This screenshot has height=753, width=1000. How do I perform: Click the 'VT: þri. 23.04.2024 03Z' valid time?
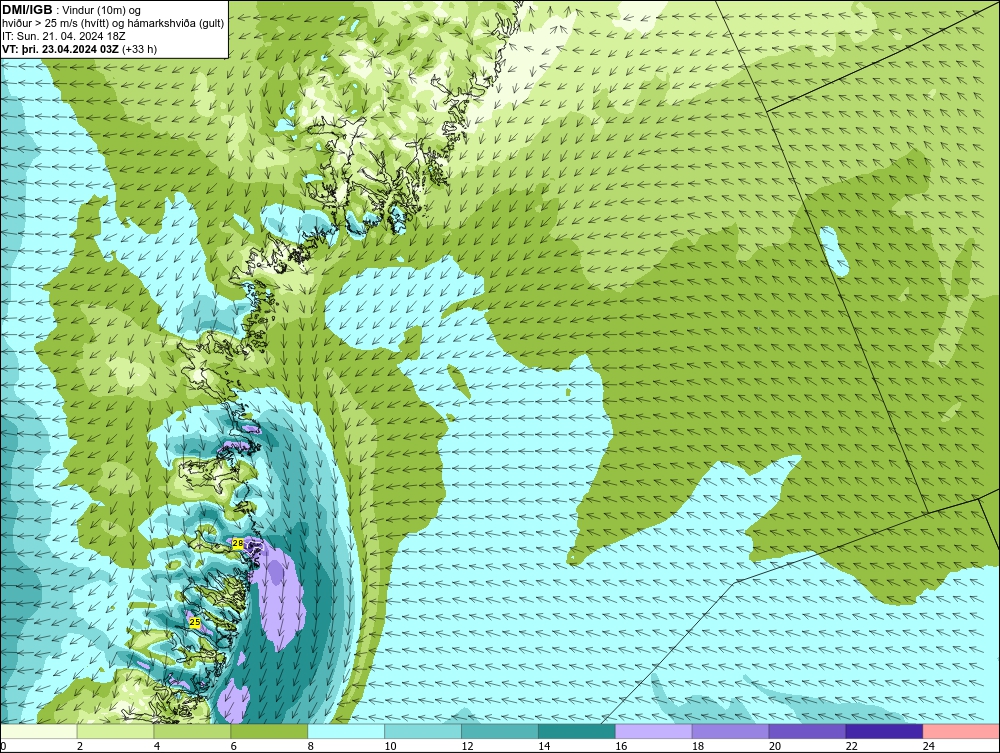click(61, 48)
